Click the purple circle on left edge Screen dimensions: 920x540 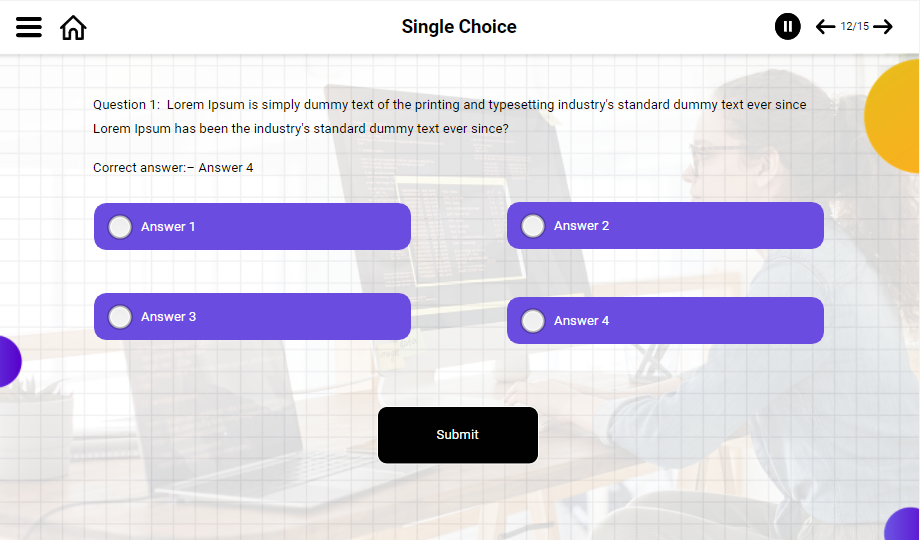7,361
